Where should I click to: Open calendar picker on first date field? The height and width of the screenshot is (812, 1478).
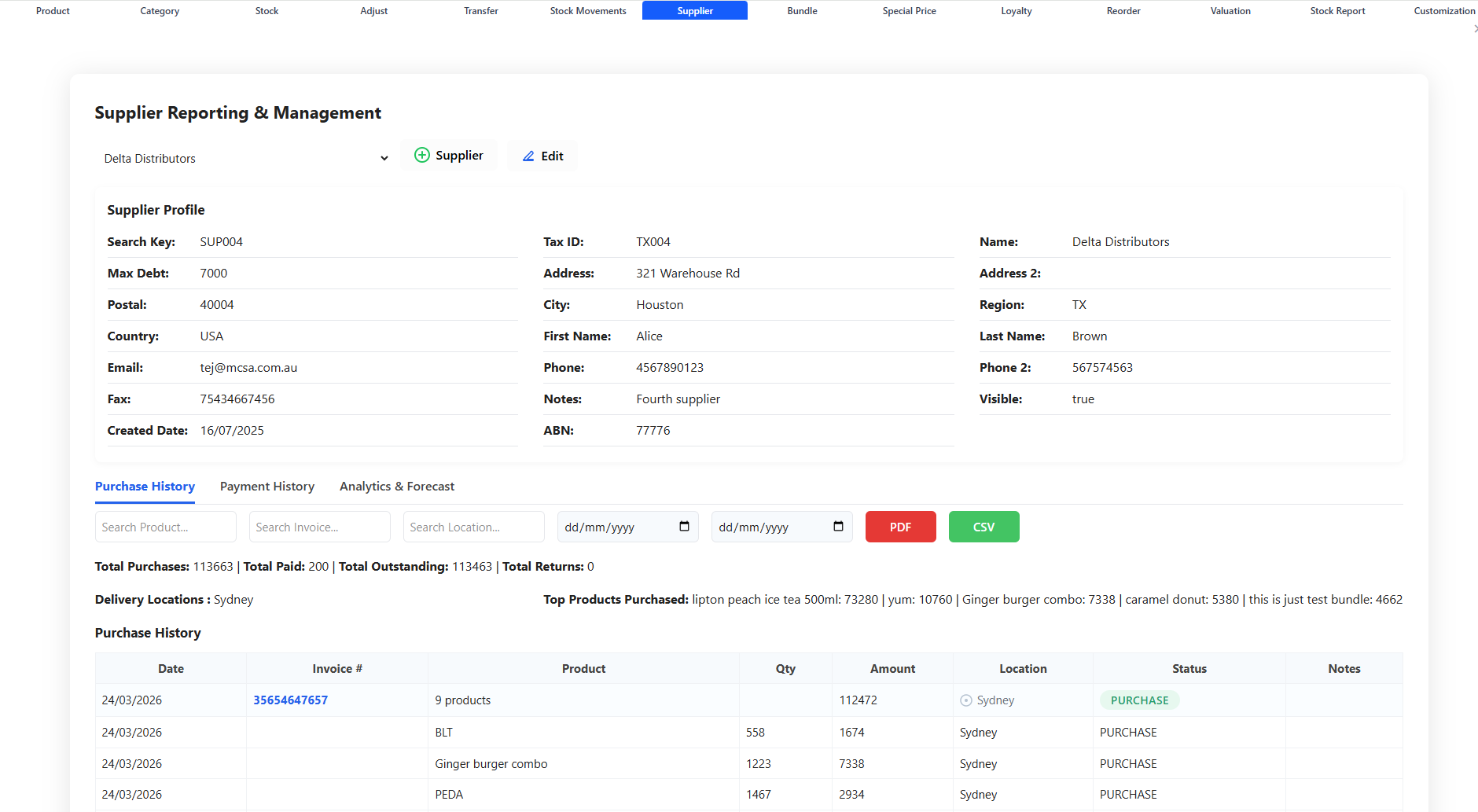click(x=684, y=527)
